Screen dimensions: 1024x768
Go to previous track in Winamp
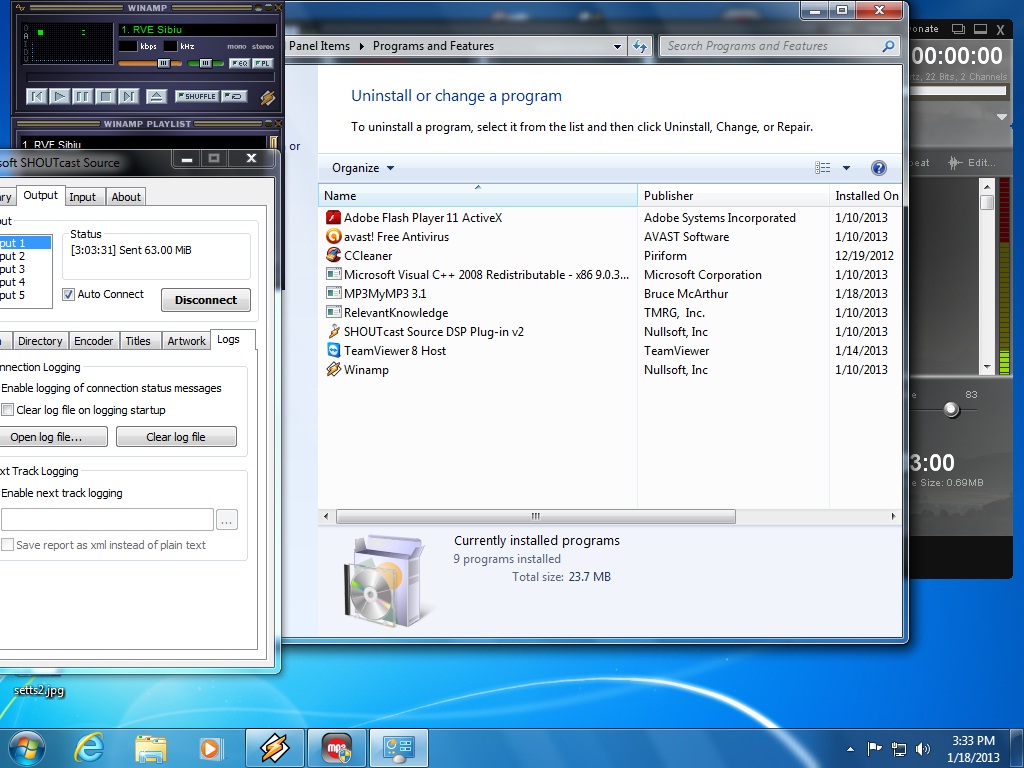[x=37, y=97]
